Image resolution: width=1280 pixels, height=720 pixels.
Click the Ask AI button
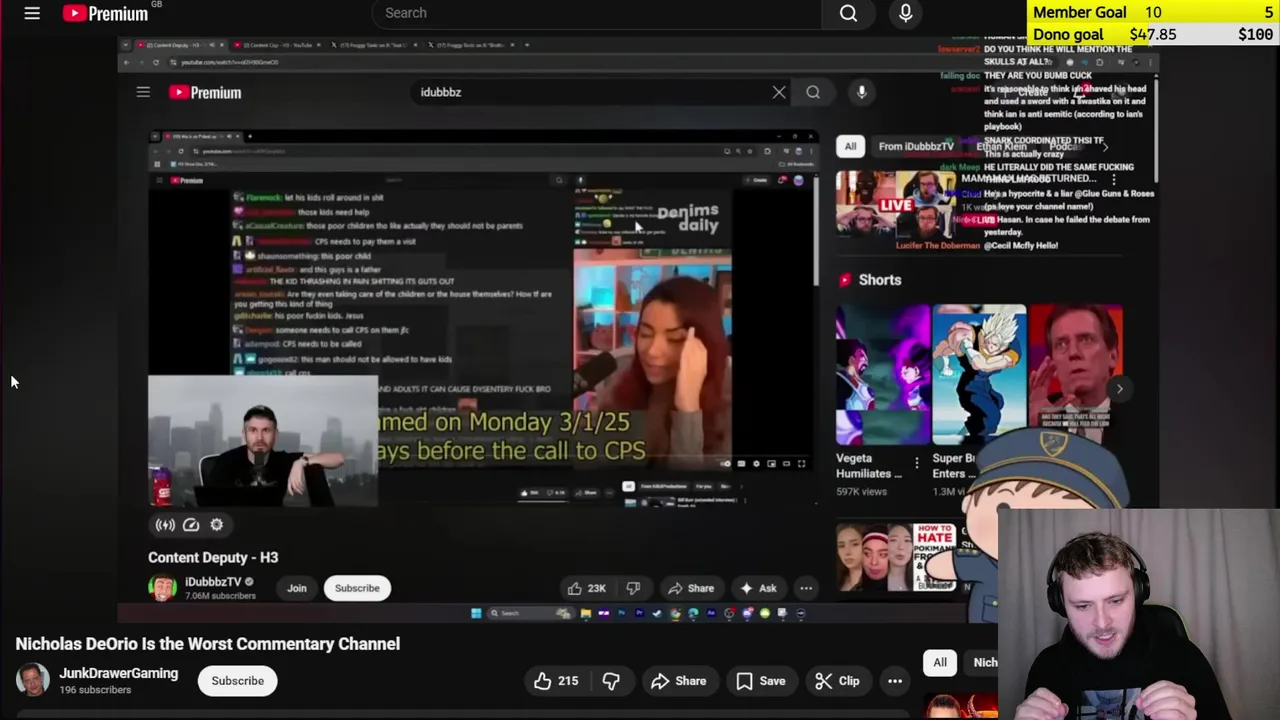click(757, 588)
